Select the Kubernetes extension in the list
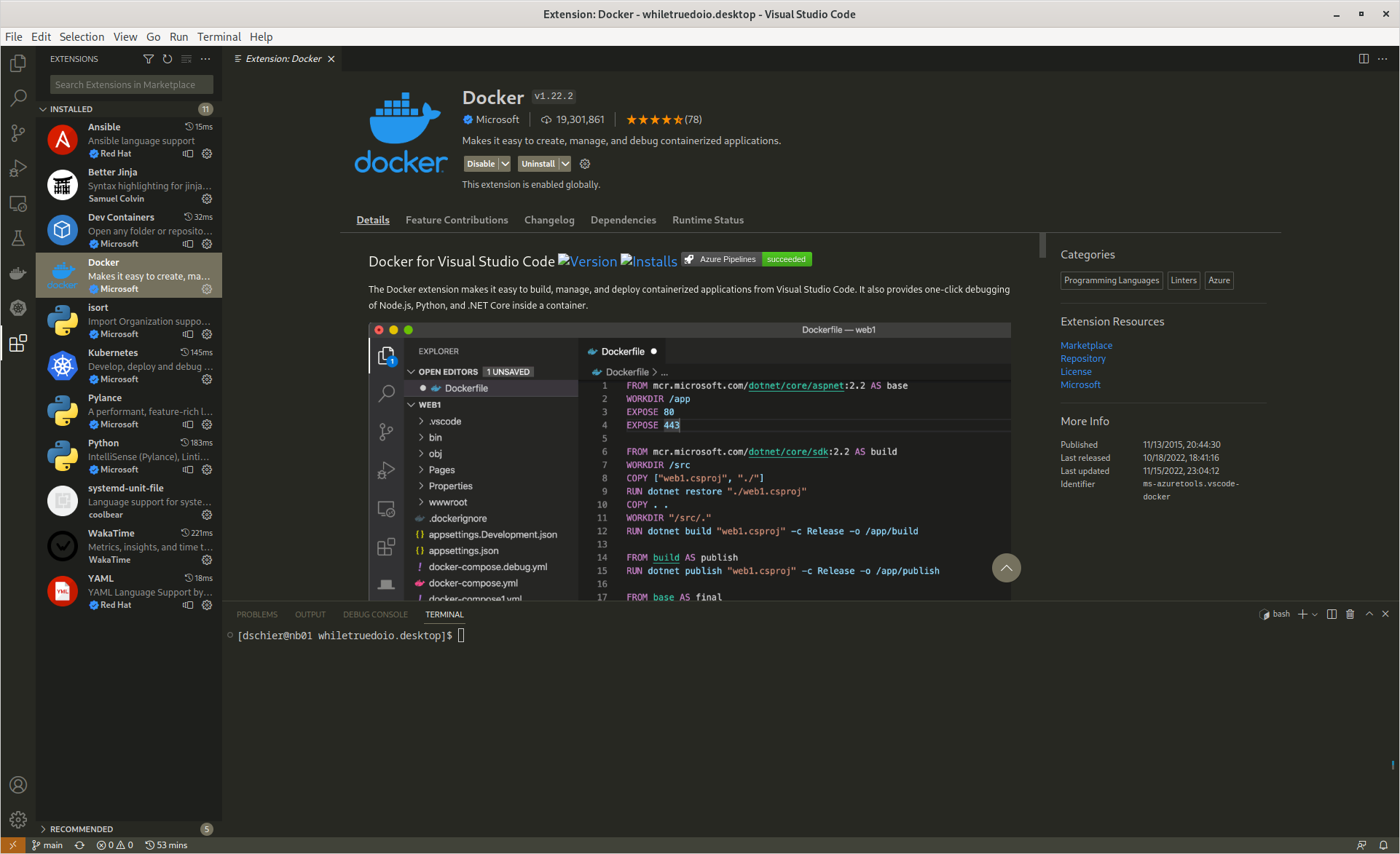The width and height of the screenshot is (1400, 854). (129, 365)
